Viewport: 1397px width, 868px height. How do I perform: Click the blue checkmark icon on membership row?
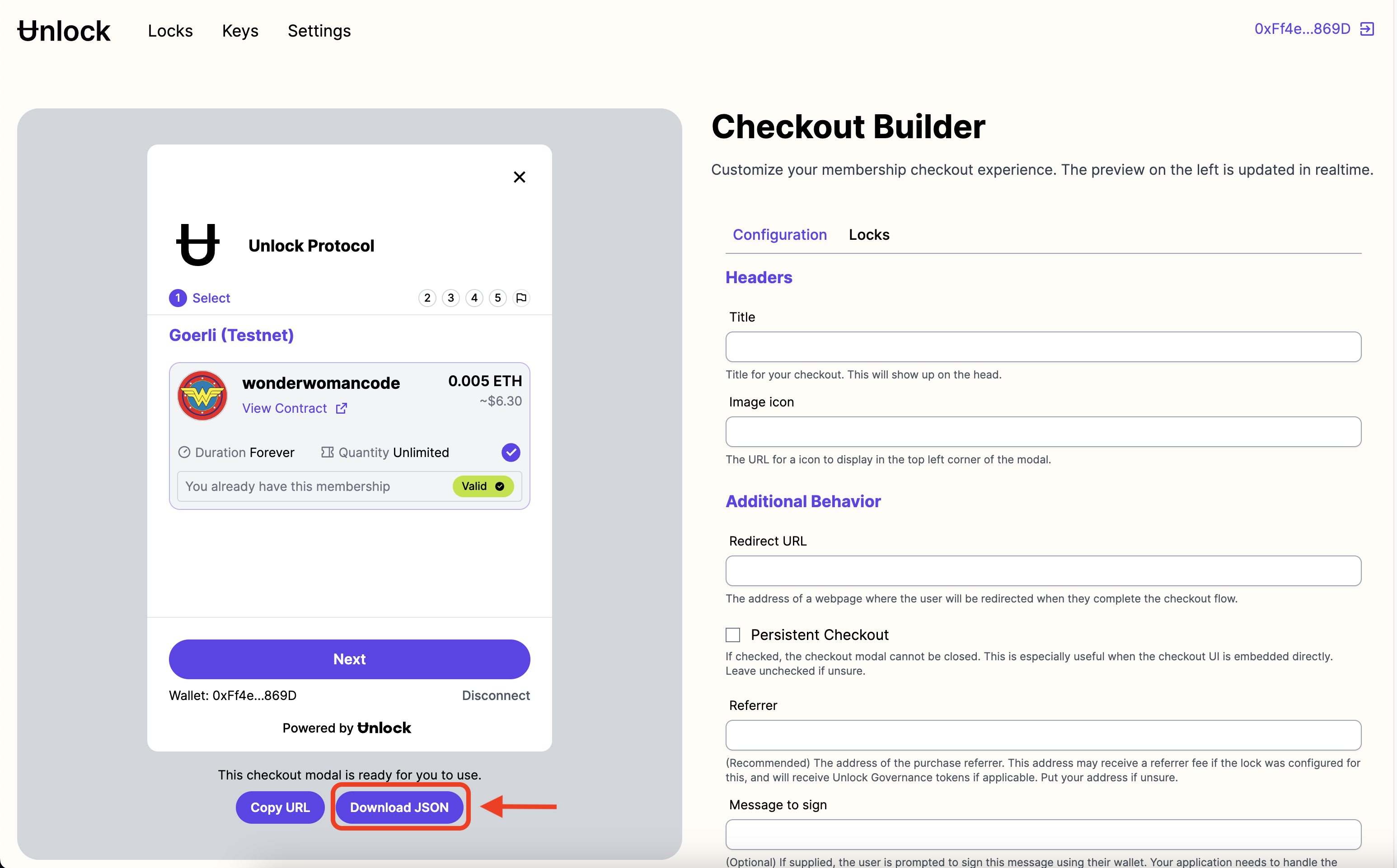pyautogui.click(x=511, y=452)
